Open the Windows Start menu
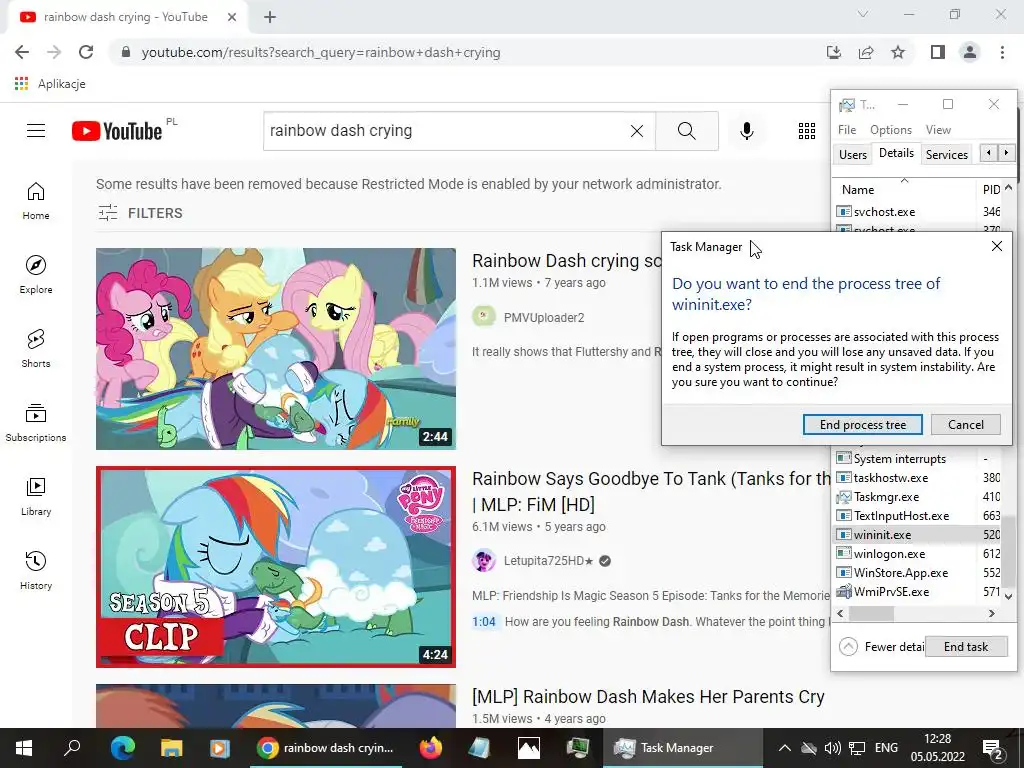This screenshot has height=768, width=1024. click(24, 748)
